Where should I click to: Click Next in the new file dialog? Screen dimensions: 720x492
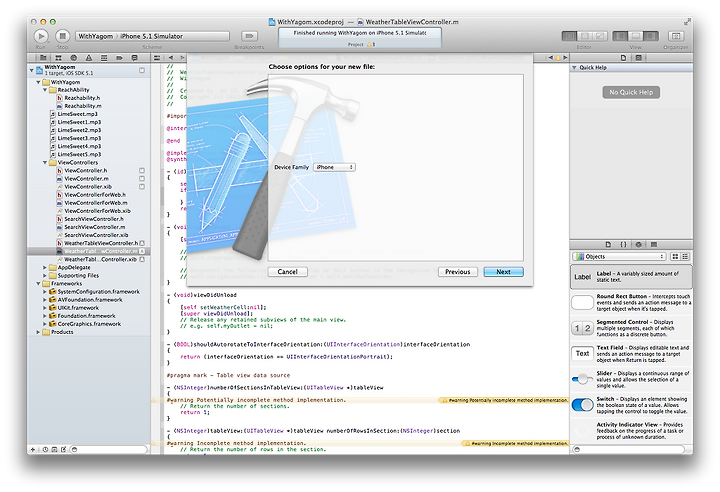coord(503,272)
